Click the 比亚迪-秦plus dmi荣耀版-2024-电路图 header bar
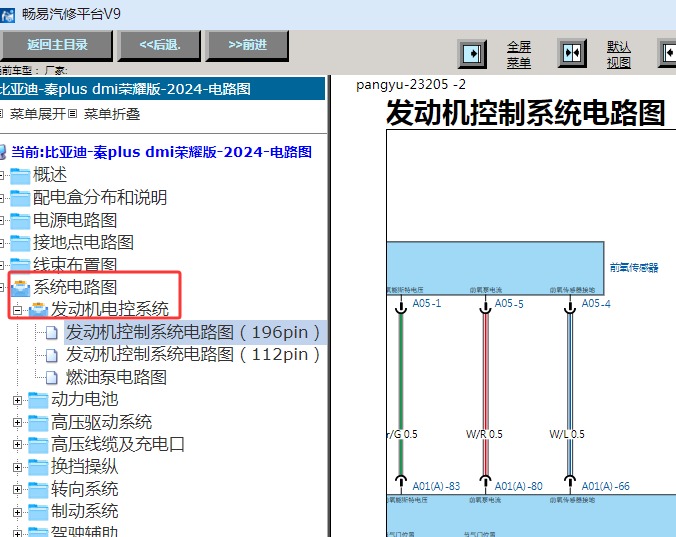This screenshot has height=537, width=676. 162,89
